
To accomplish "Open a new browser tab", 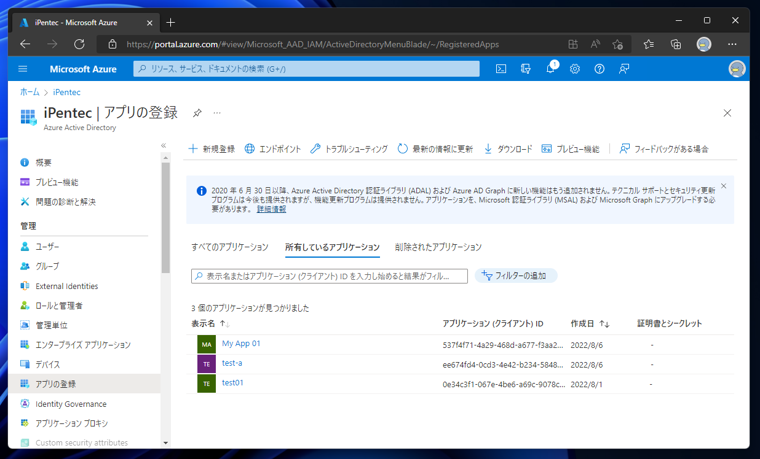I will point(171,22).
